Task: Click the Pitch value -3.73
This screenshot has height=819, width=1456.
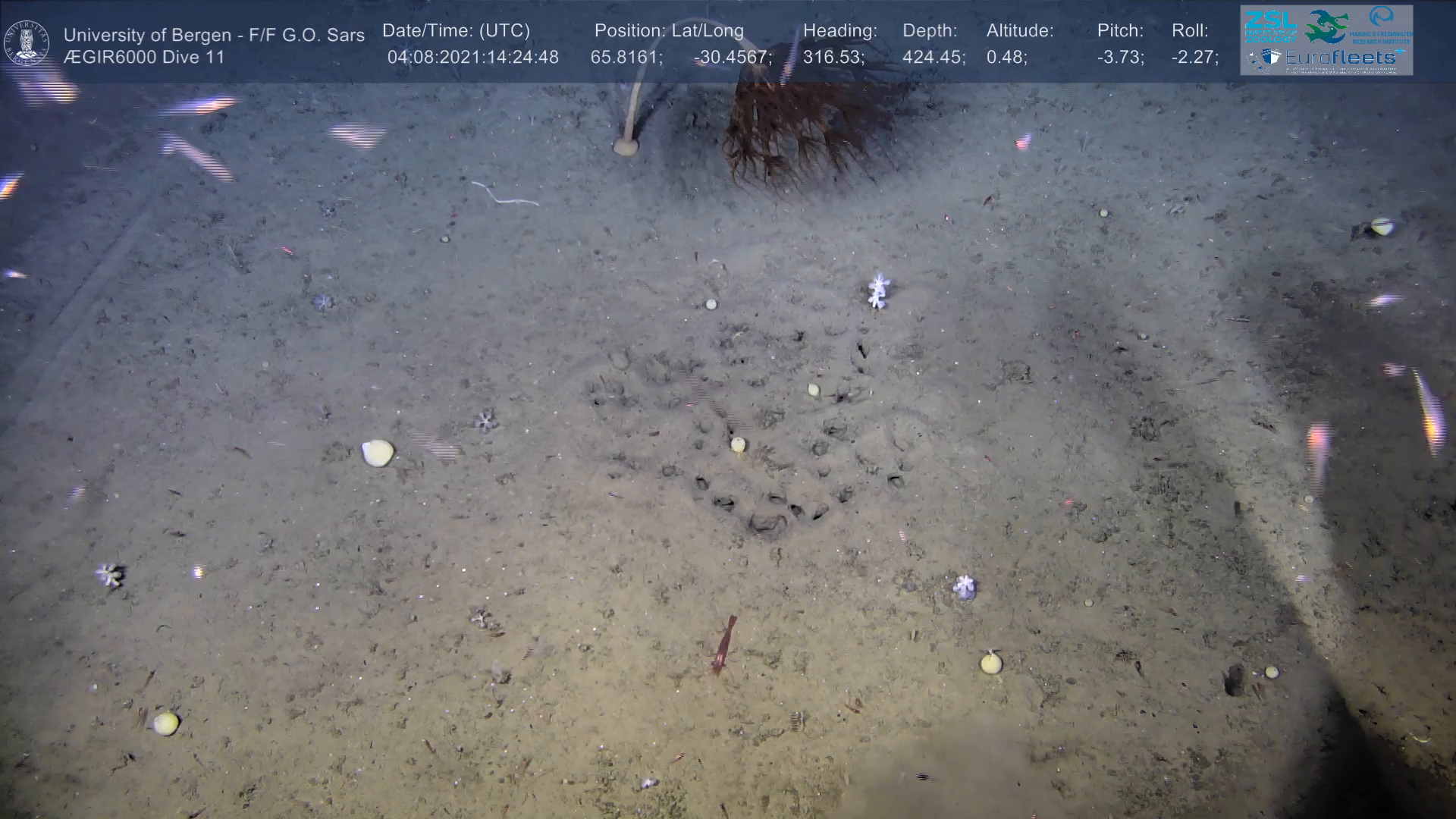Action: coord(1120,57)
